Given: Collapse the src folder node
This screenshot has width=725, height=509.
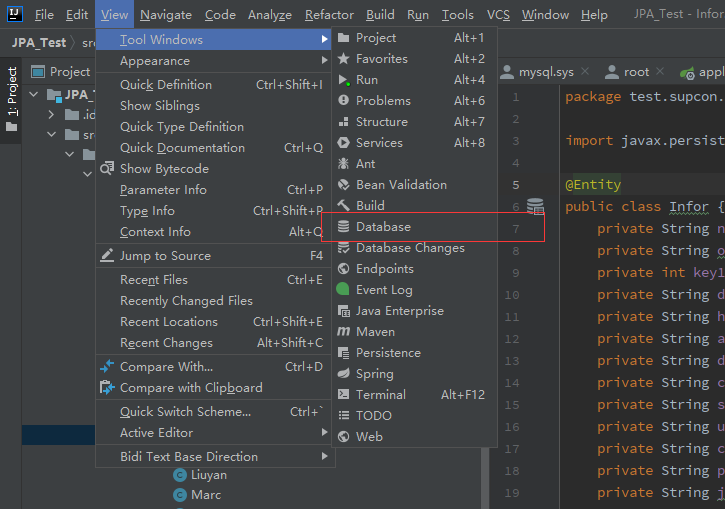Looking at the screenshot, I should [52, 135].
